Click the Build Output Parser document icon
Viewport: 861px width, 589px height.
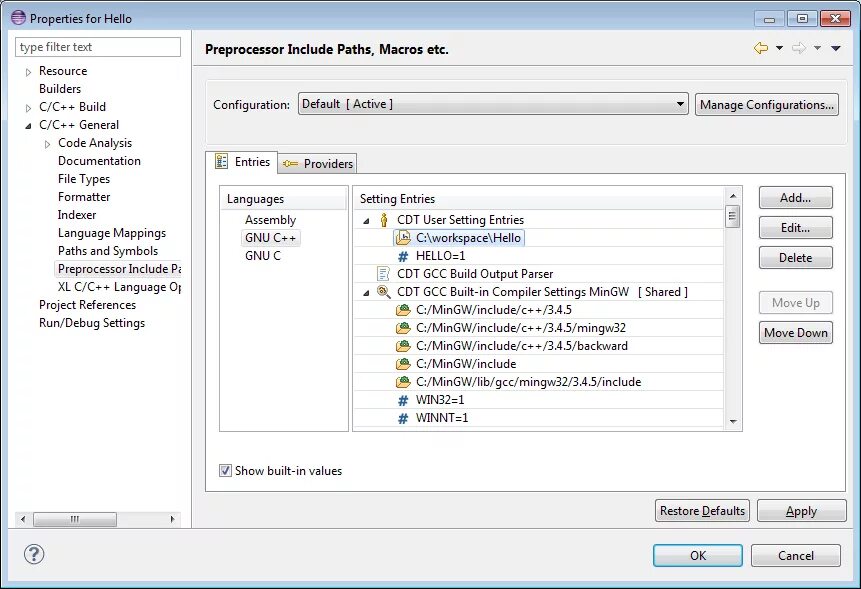click(x=383, y=273)
